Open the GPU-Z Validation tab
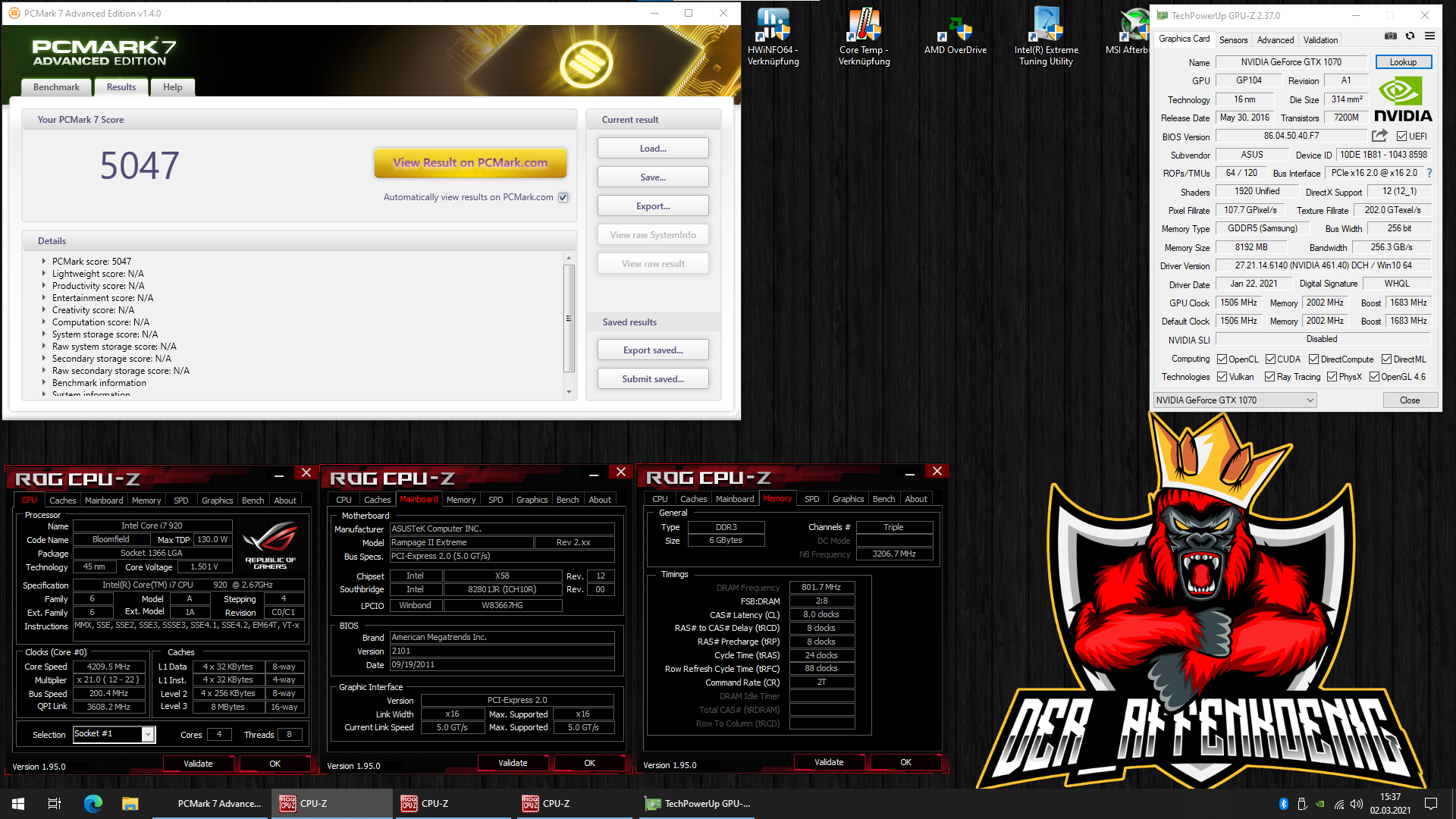 pos(1320,40)
